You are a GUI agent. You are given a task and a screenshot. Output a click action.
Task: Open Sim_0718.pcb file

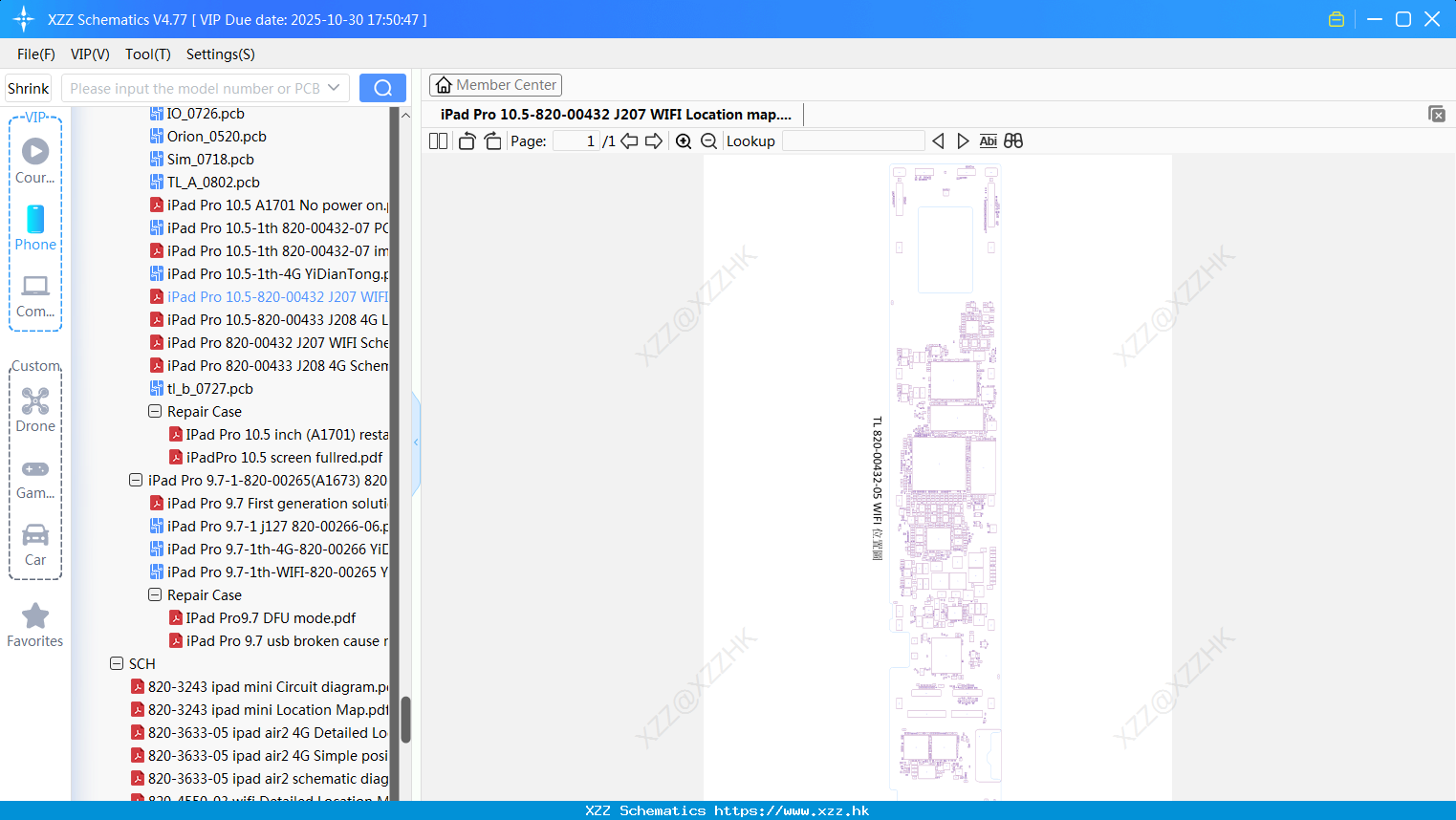click(202, 160)
